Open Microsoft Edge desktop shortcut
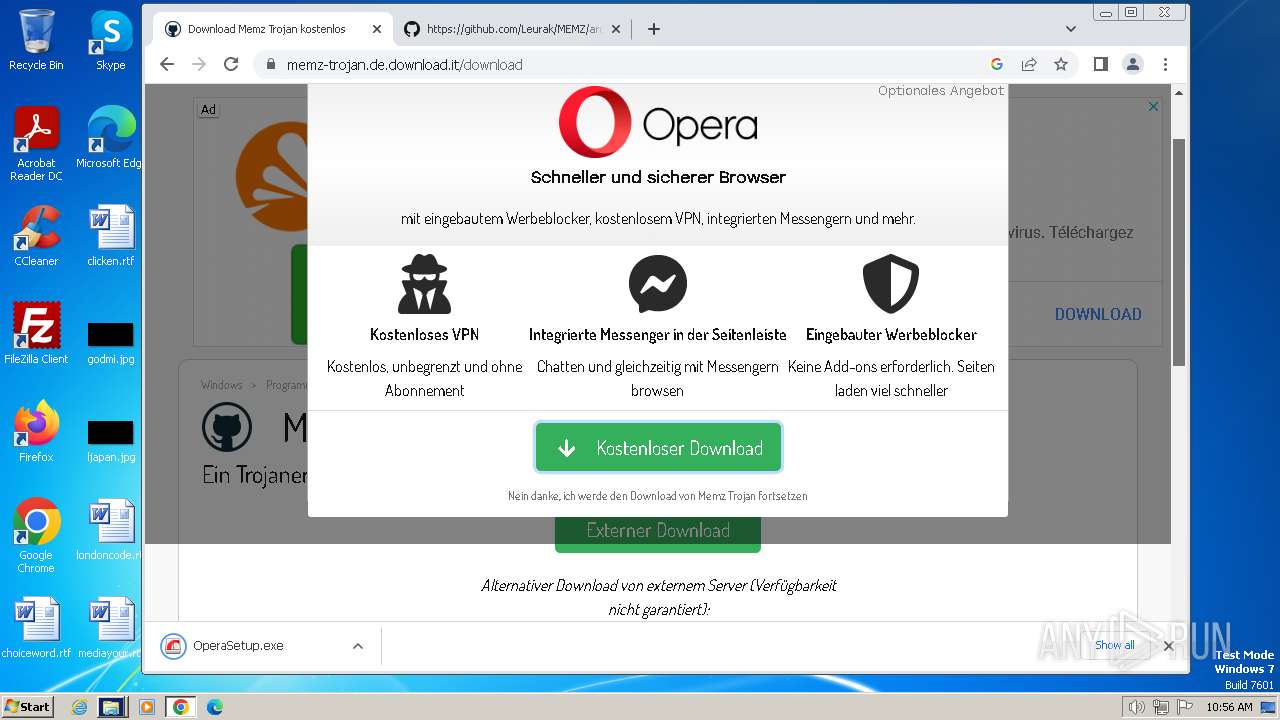Viewport: 1280px width, 720px height. pyautogui.click(x=111, y=138)
